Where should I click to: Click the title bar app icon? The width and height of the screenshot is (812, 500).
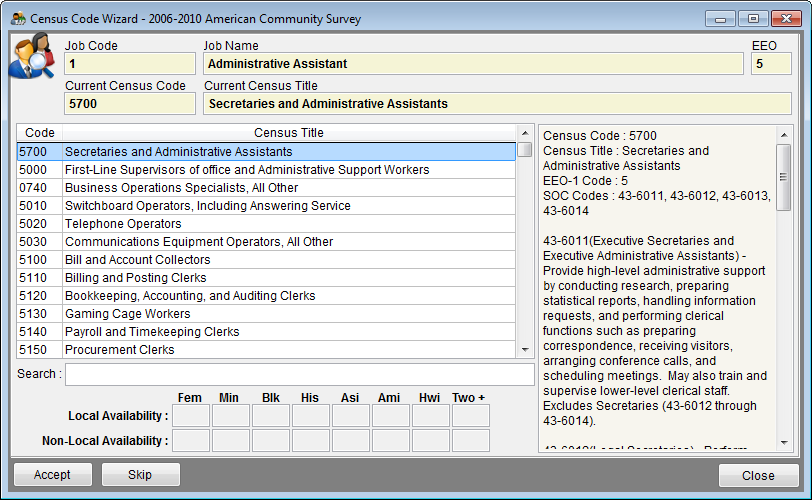coord(18,19)
